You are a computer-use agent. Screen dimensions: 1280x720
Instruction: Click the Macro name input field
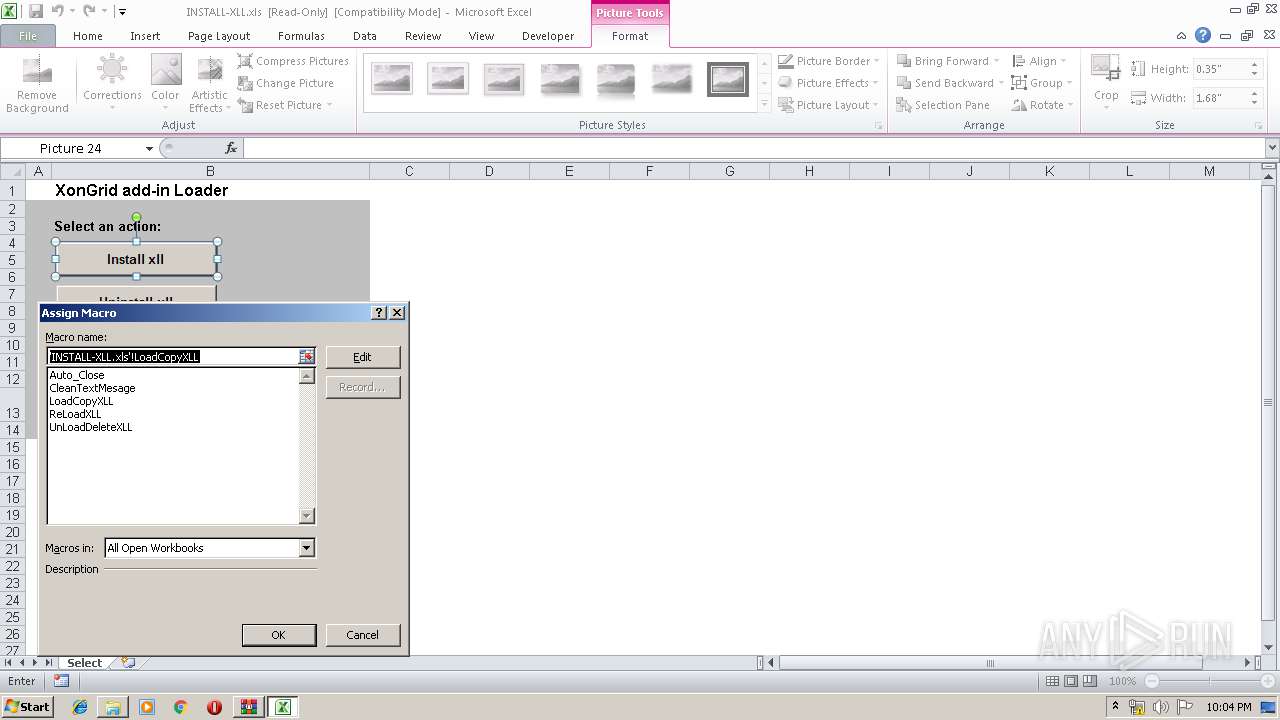coord(173,357)
